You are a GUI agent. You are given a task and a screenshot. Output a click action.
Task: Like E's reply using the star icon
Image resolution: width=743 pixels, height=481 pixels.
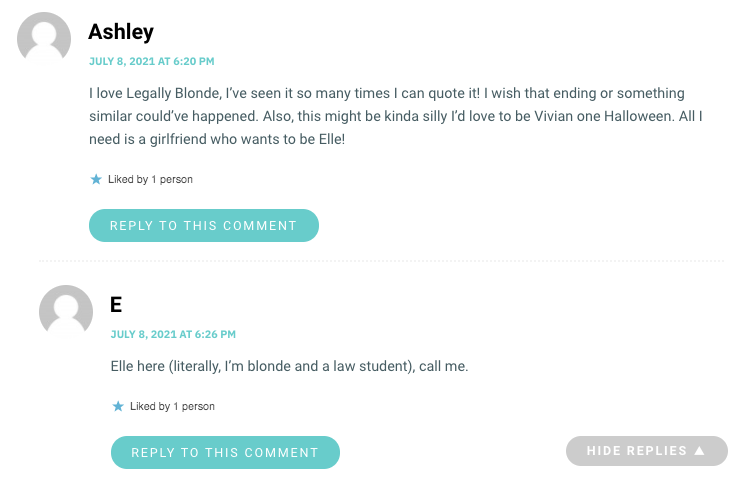[118, 406]
